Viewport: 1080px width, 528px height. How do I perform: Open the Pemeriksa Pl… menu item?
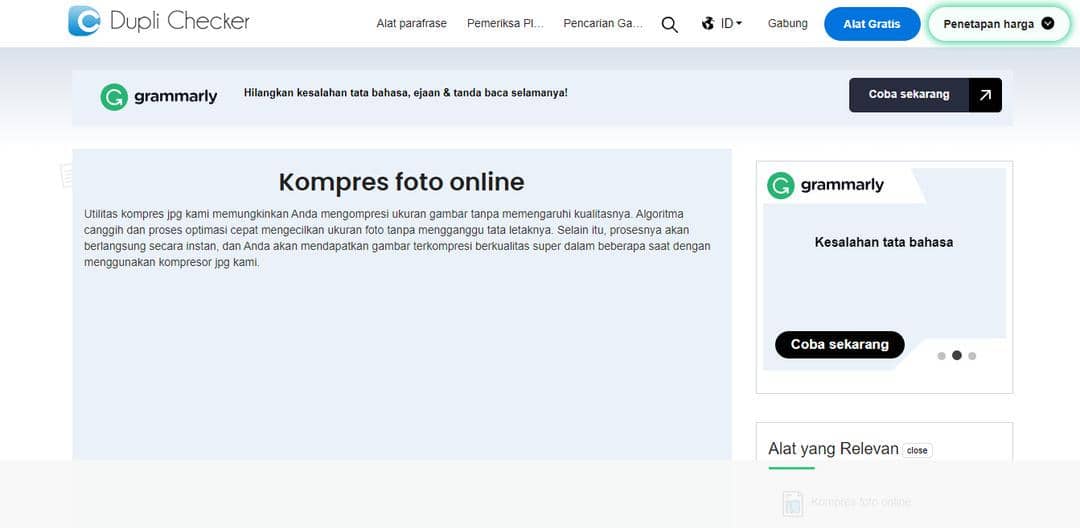tap(506, 23)
